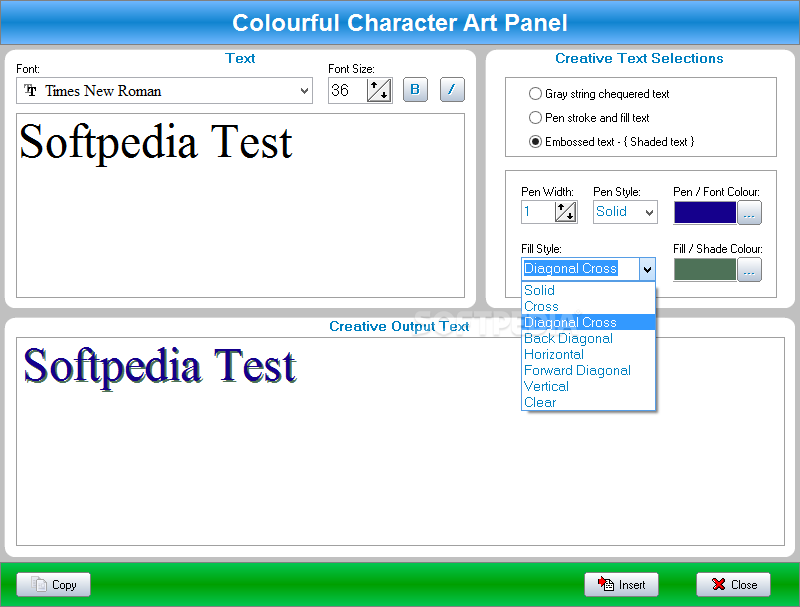Image resolution: width=800 pixels, height=607 pixels.
Task: Choose Horizontal fill style
Action: (588, 355)
